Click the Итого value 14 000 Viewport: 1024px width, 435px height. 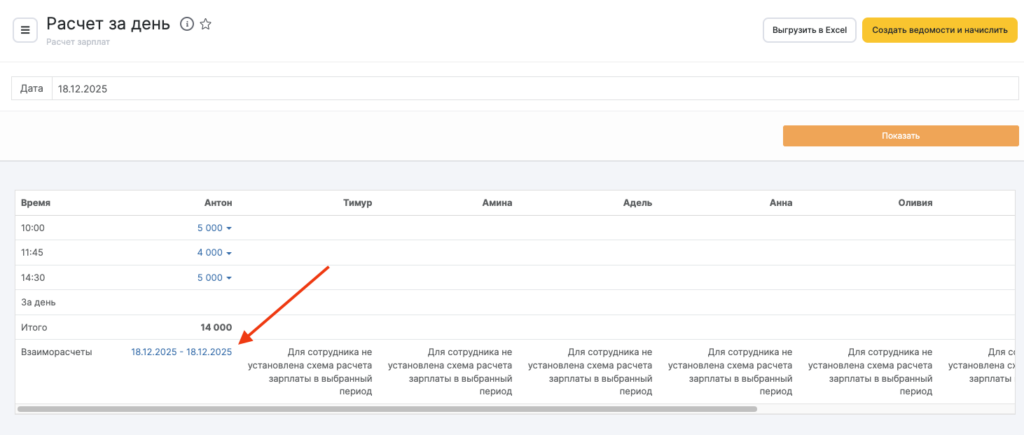(215, 327)
